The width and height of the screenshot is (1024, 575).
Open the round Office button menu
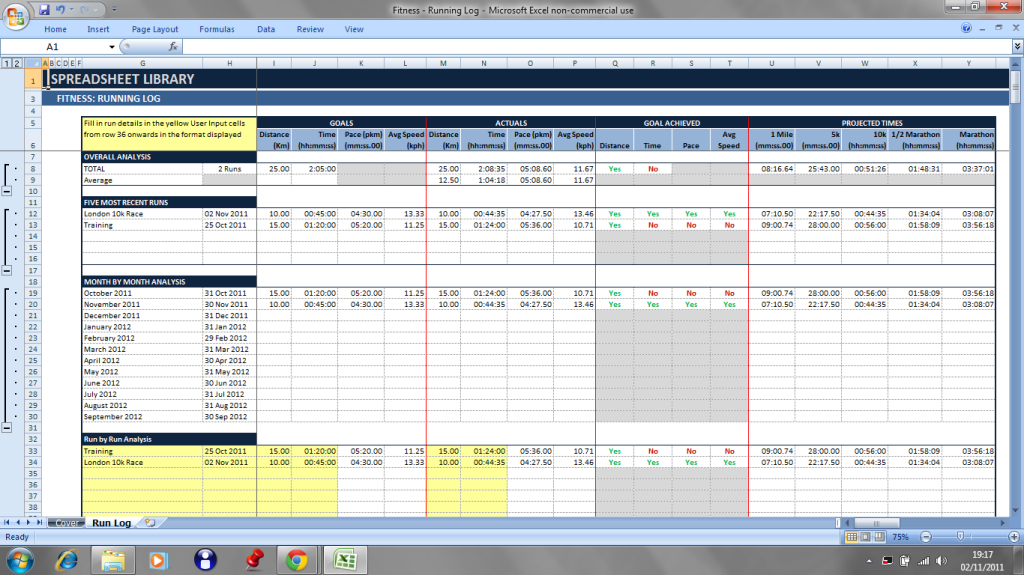(x=14, y=16)
